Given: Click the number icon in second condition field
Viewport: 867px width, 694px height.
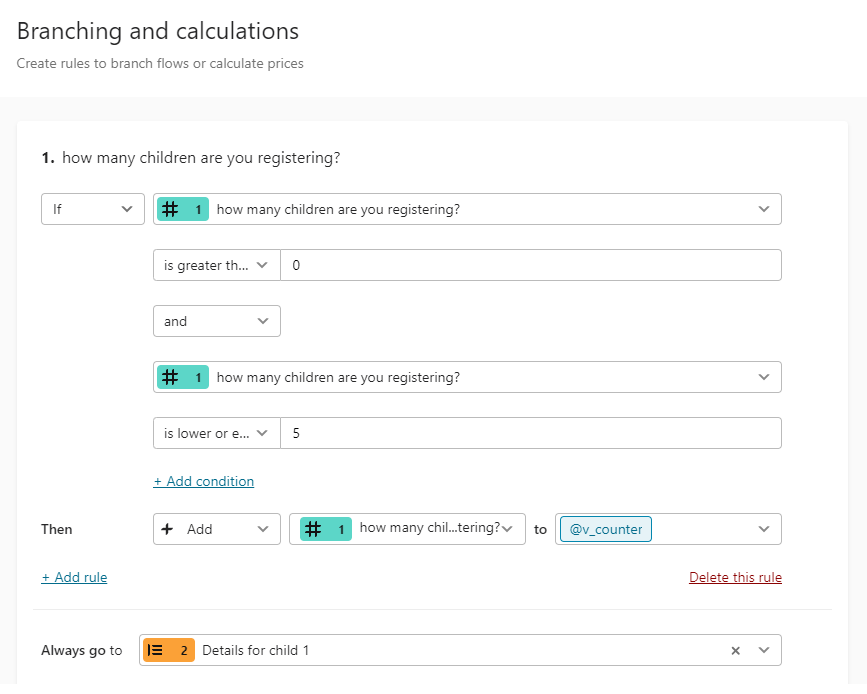Looking at the screenshot, I should pyautogui.click(x=170, y=378).
